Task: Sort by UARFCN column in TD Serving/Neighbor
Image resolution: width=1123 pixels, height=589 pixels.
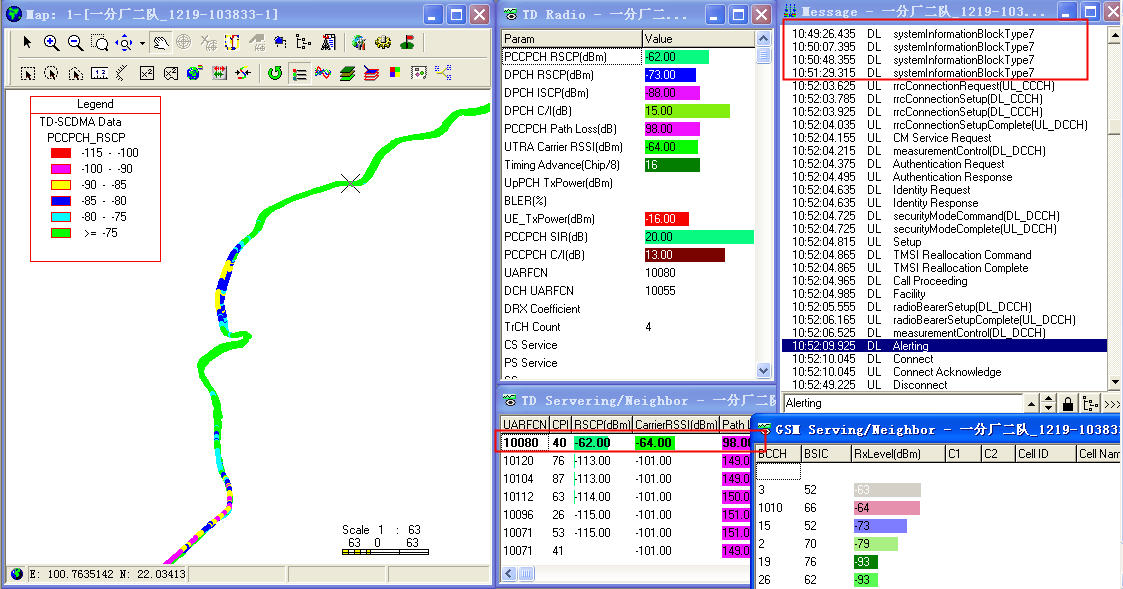Action: pos(525,424)
